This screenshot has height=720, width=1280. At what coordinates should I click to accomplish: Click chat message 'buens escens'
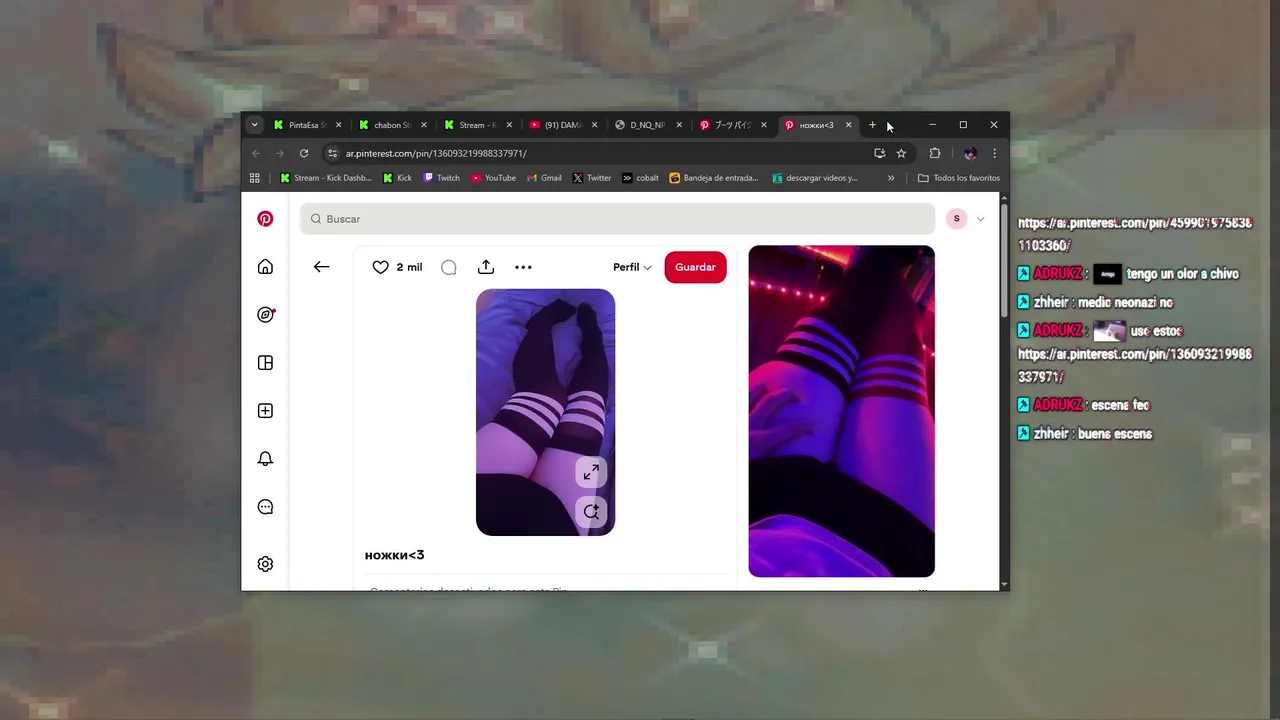tap(1115, 434)
